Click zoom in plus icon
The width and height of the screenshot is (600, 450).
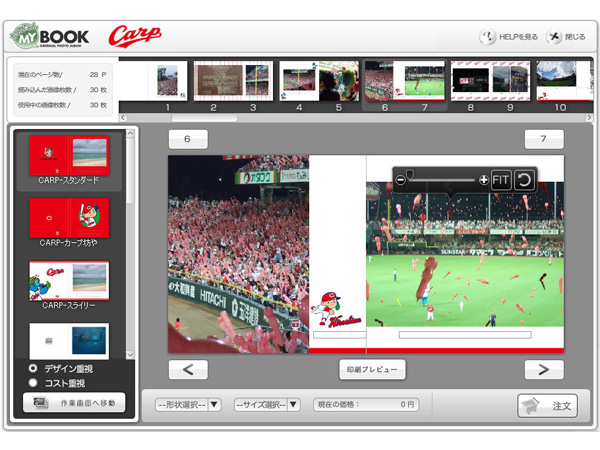[x=484, y=180]
